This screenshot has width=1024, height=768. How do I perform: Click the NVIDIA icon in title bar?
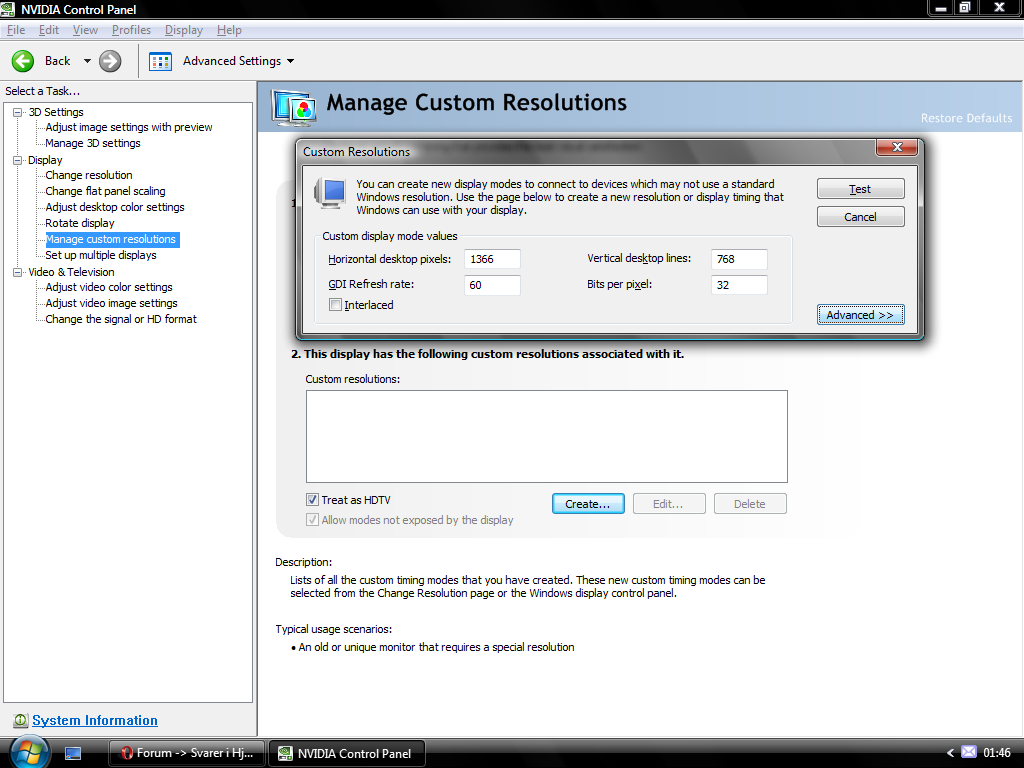(8, 9)
